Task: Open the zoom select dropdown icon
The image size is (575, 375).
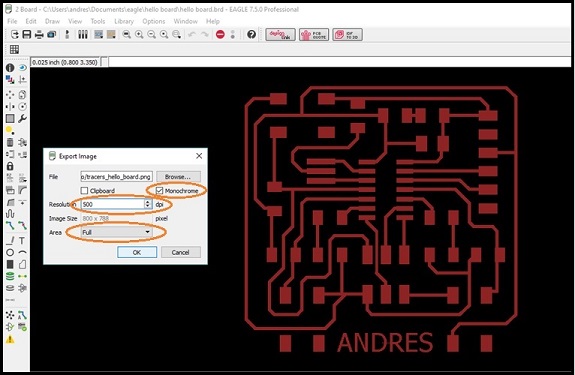Action: [176, 35]
